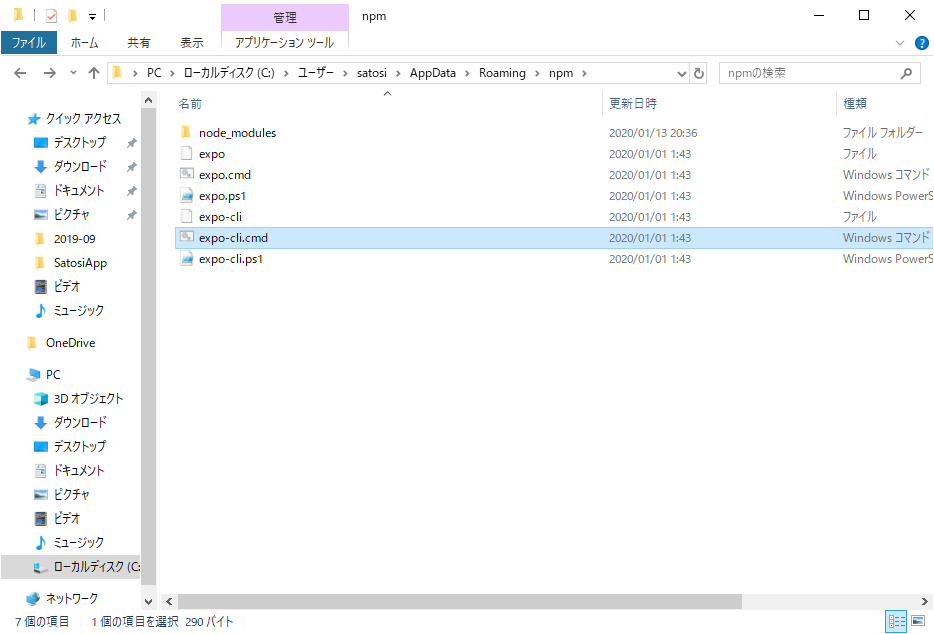
Task: Click the search magnifier icon
Action: (907, 73)
